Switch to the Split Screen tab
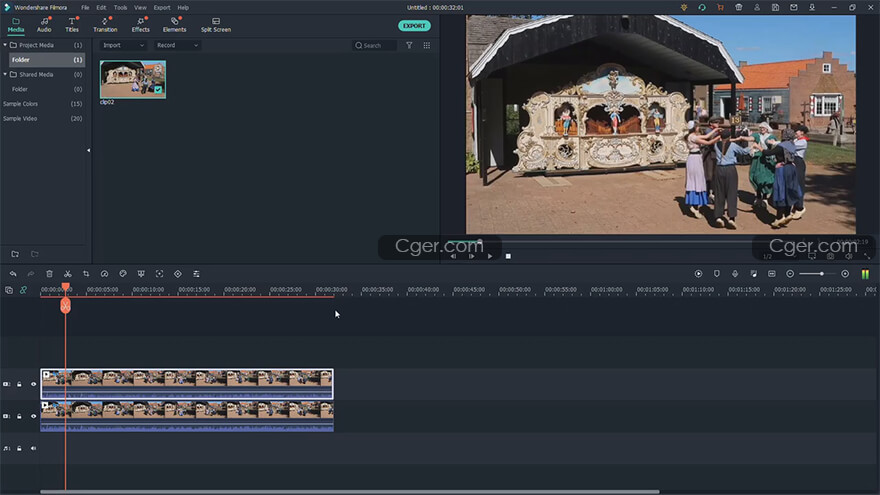The width and height of the screenshot is (880, 495). coord(216,25)
